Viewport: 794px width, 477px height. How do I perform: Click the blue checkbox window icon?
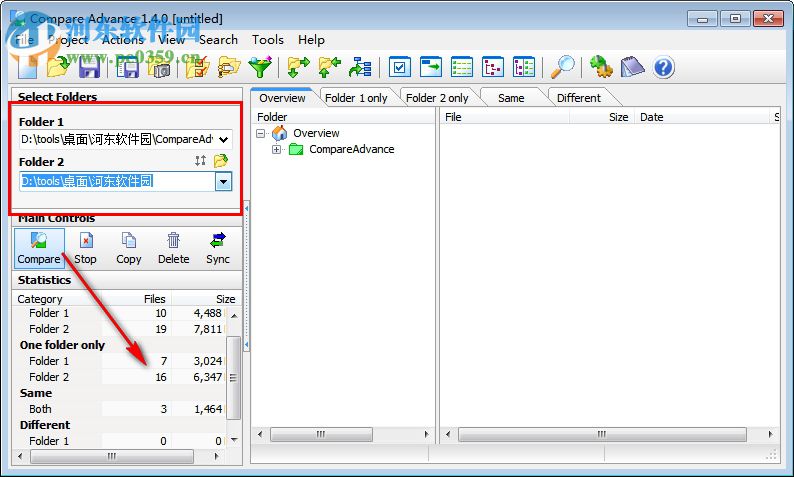pyautogui.click(x=400, y=67)
